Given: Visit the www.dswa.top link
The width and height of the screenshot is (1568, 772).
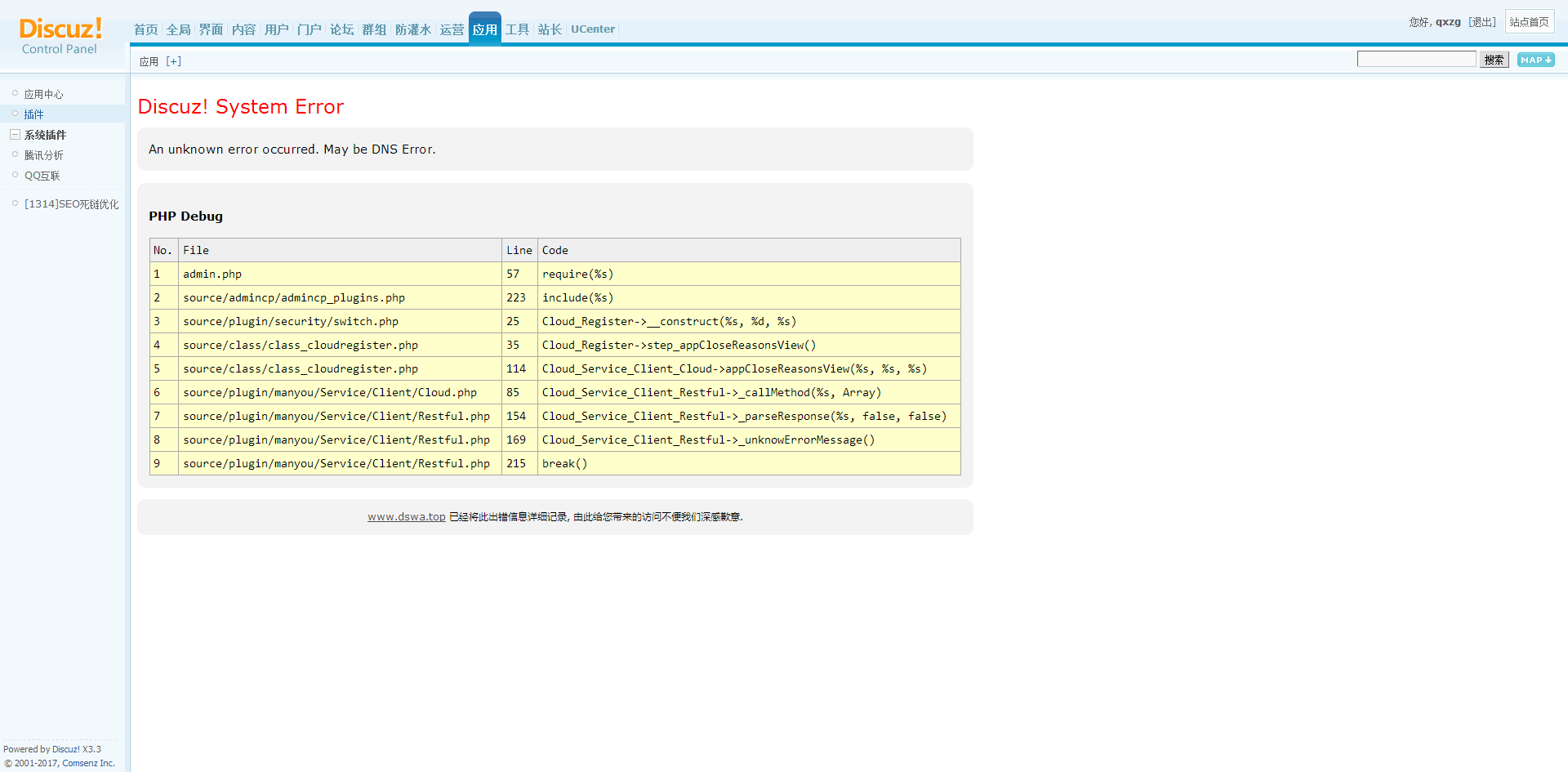Looking at the screenshot, I should coord(406,517).
